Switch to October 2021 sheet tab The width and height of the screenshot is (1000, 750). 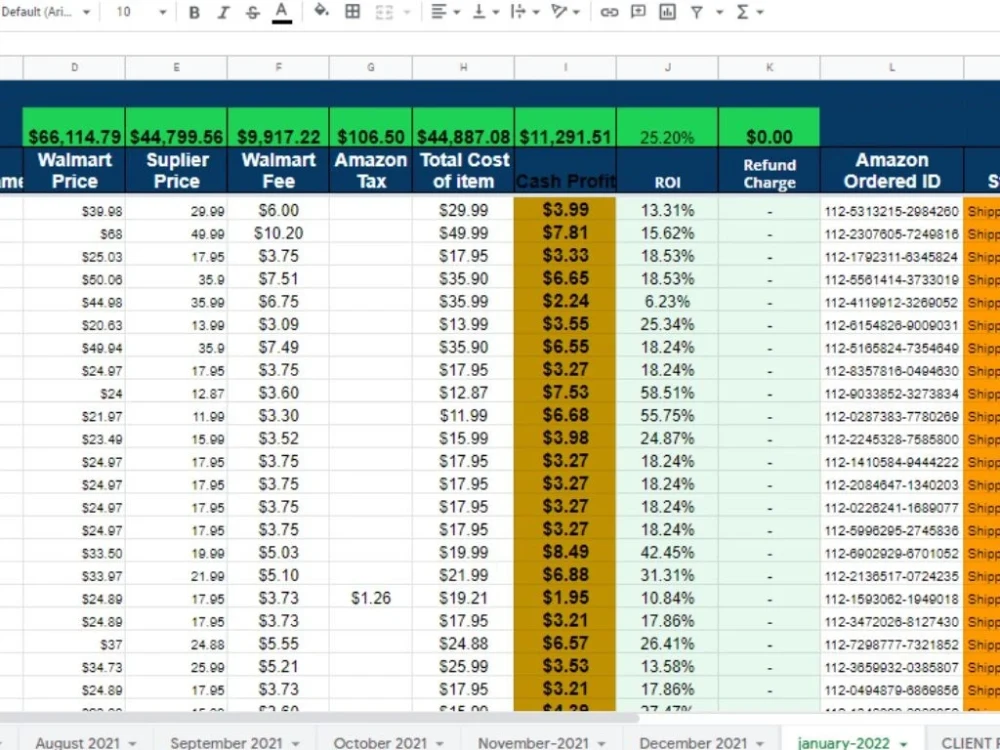tap(380, 743)
